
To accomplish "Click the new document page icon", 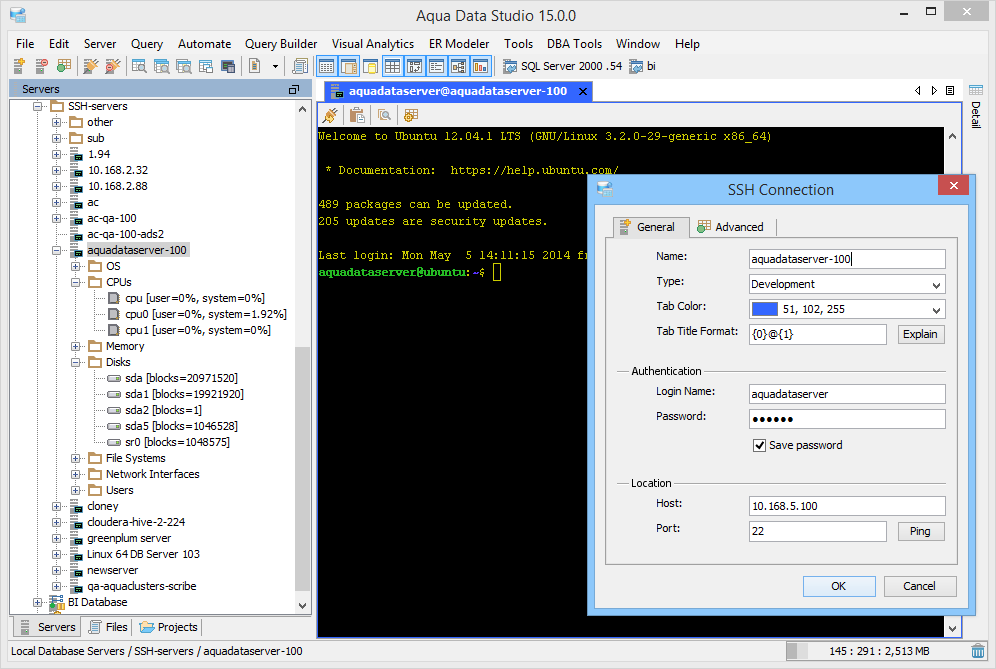I will (x=255, y=66).
